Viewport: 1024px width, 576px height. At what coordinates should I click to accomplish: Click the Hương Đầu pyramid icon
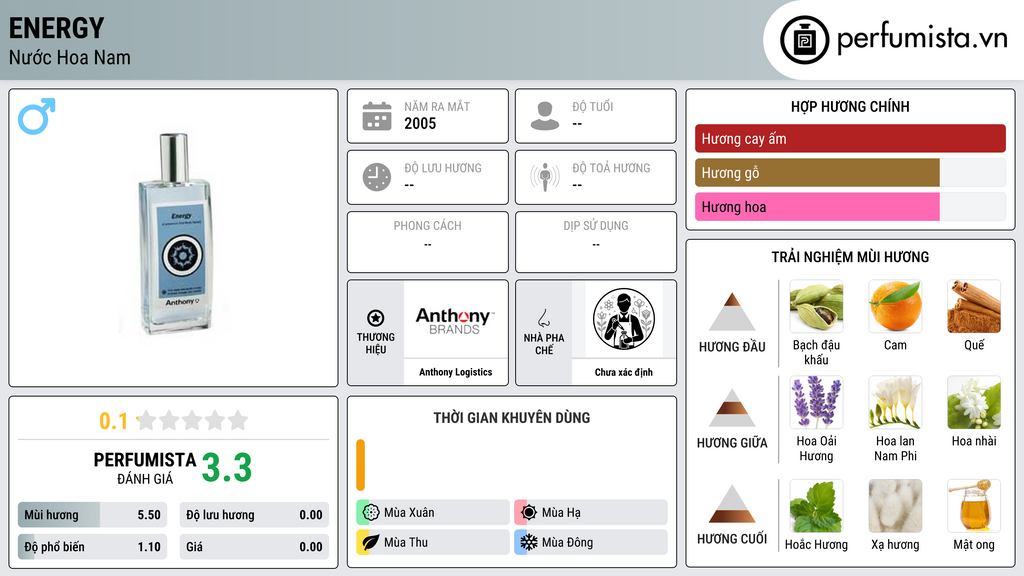click(731, 312)
